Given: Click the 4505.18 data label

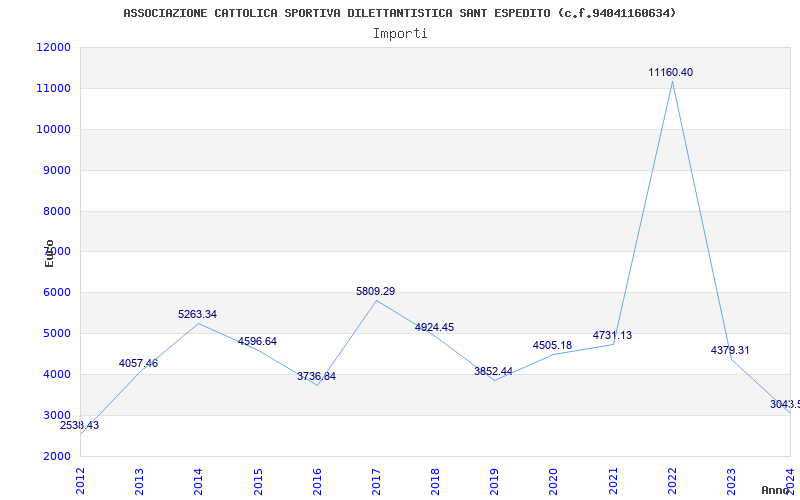Looking at the screenshot, I should point(553,345).
